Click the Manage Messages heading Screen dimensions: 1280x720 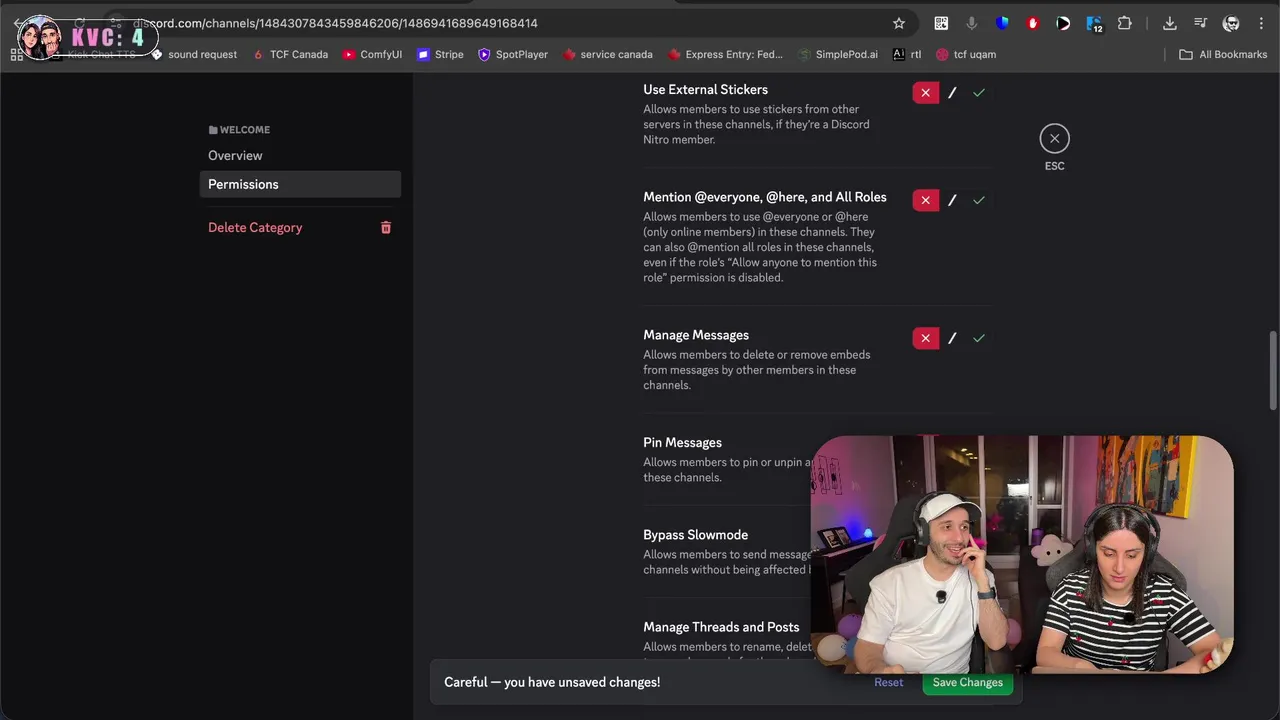tap(695, 335)
